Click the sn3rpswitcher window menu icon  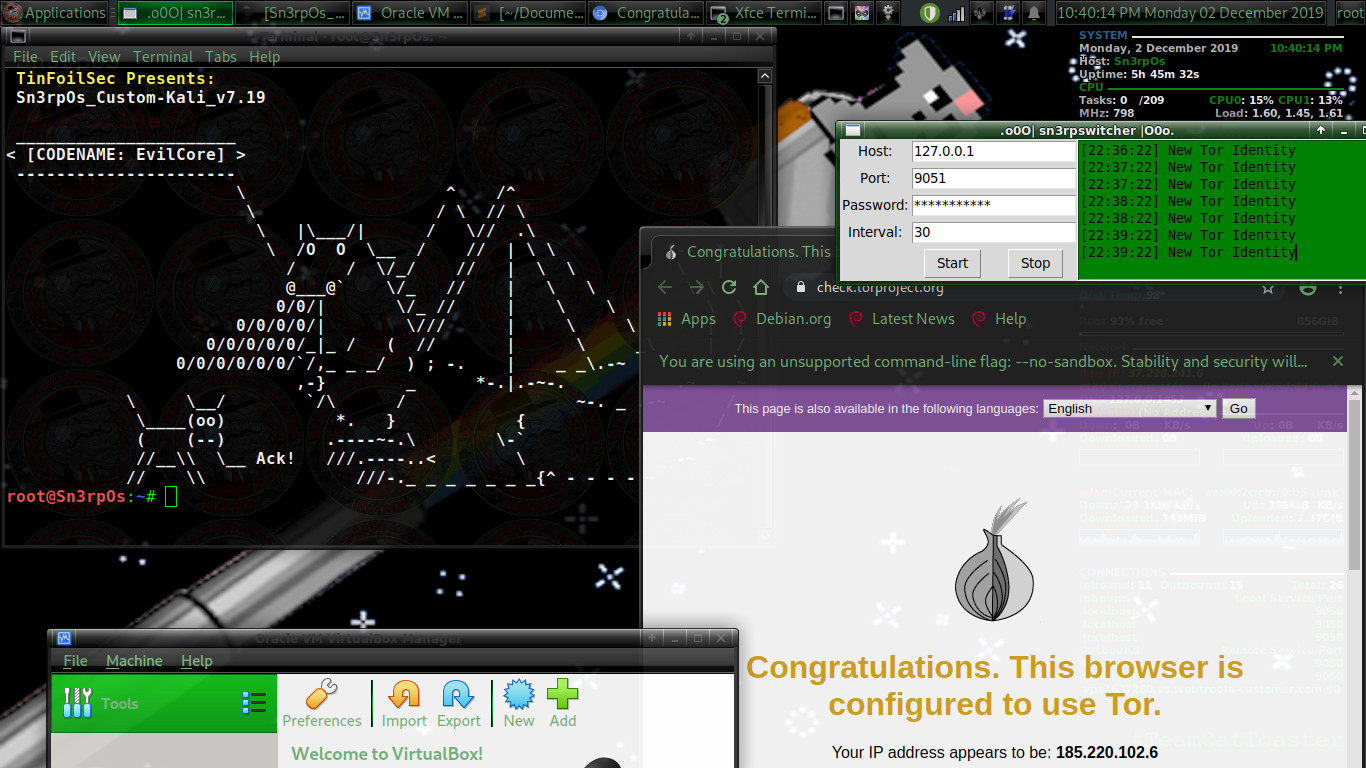pos(852,130)
